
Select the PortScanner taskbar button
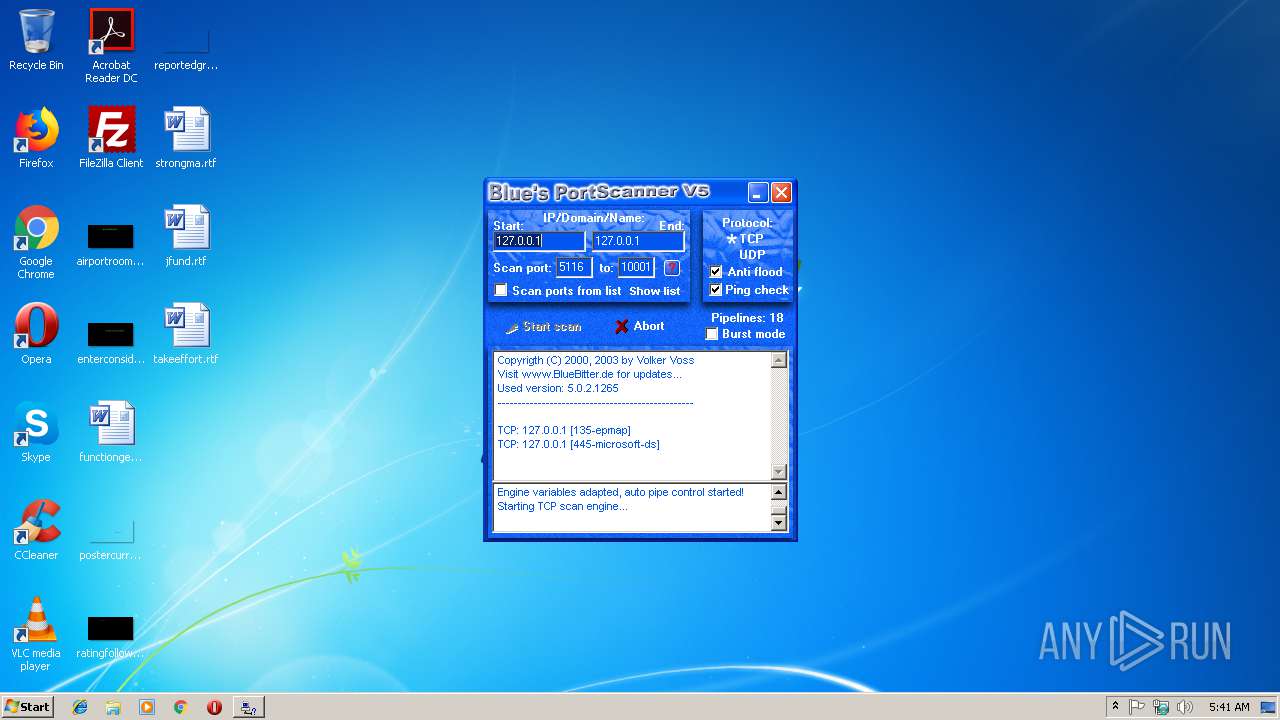coord(248,707)
